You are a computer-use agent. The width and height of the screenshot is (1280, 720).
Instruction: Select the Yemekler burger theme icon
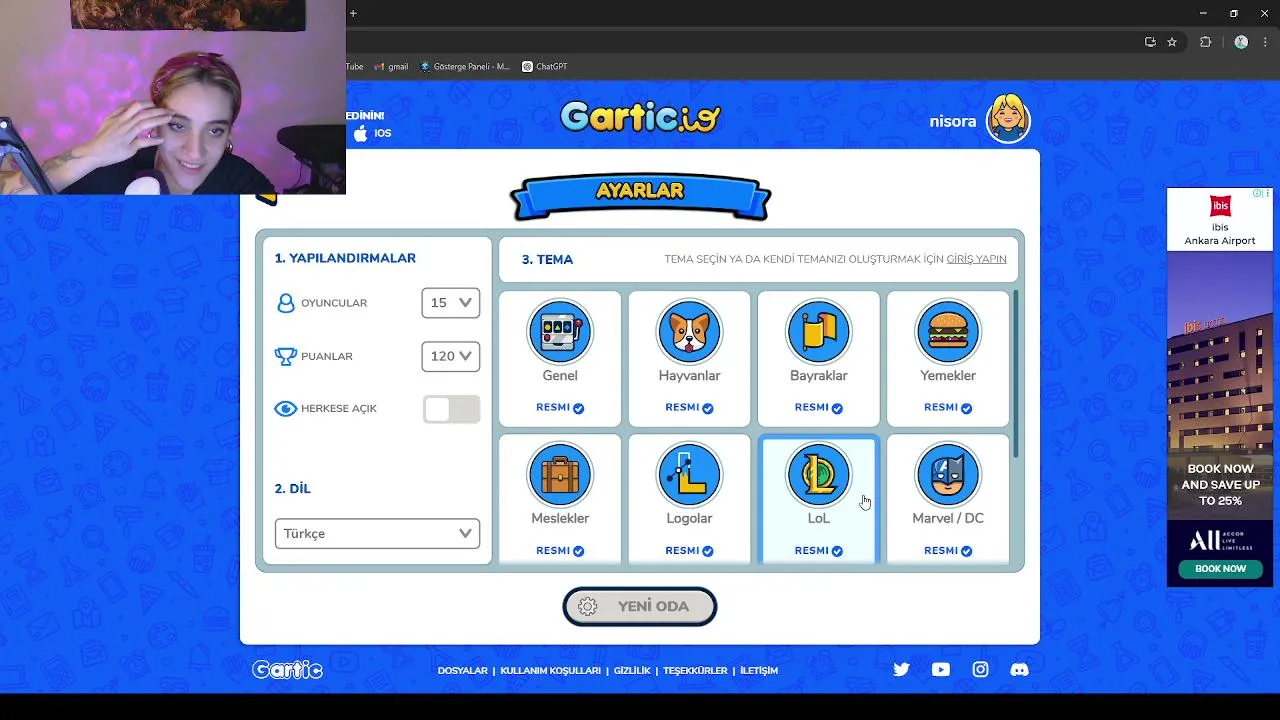(x=948, y=332)
